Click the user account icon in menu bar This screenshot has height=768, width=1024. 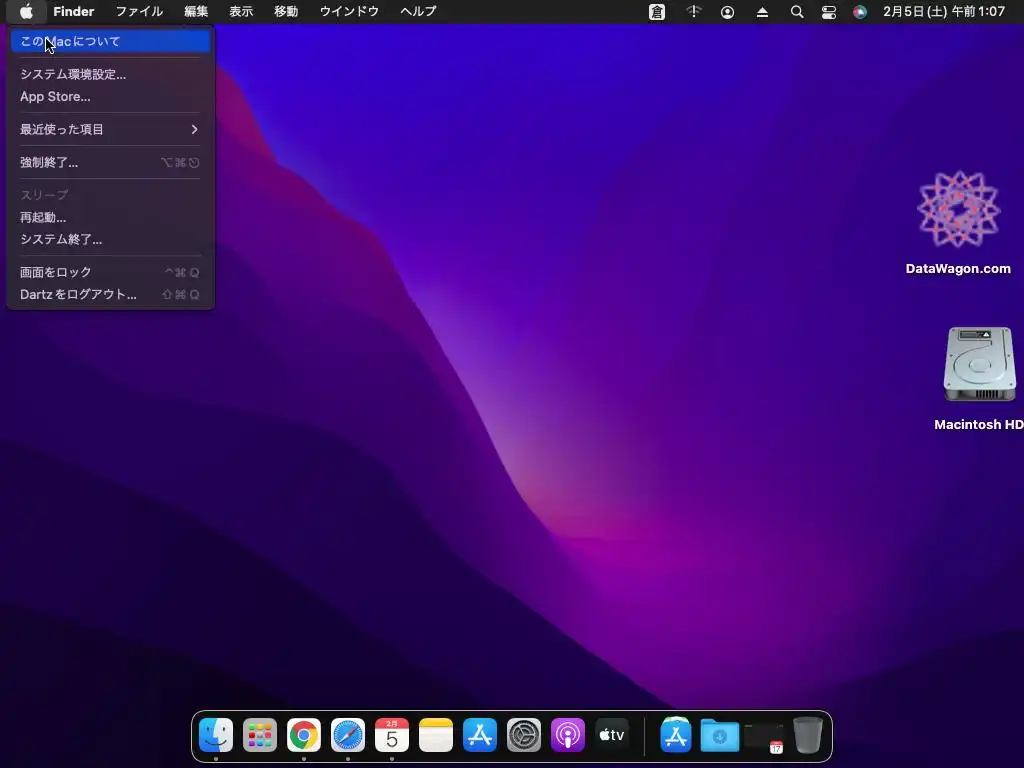[x=727, y=12]
